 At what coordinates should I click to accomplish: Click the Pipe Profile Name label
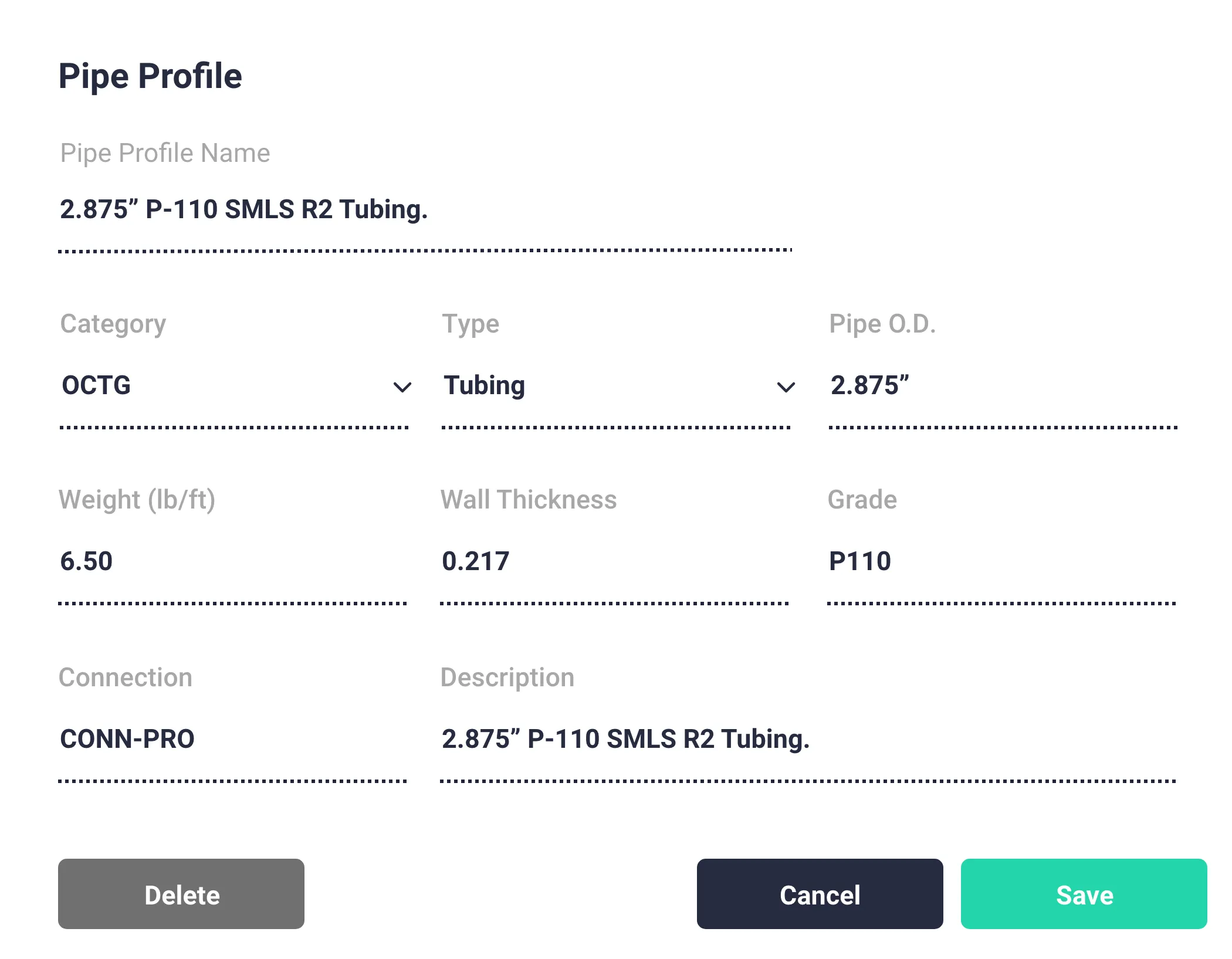coord(164,153)
